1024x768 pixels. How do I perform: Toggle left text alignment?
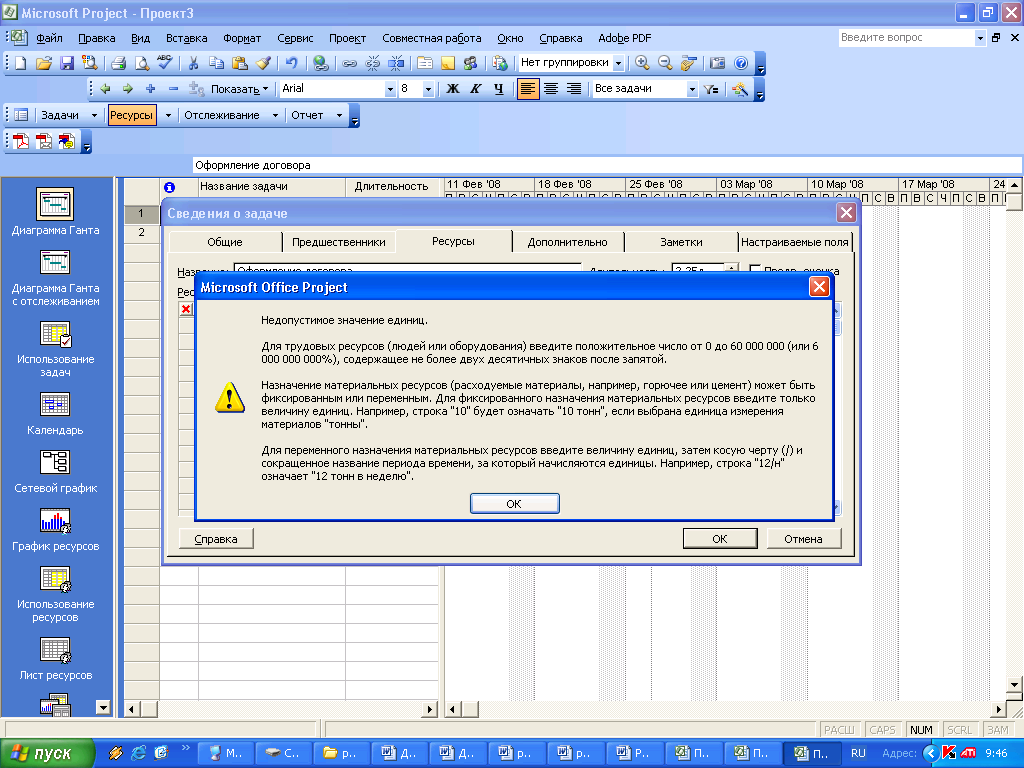coord(528,89)
